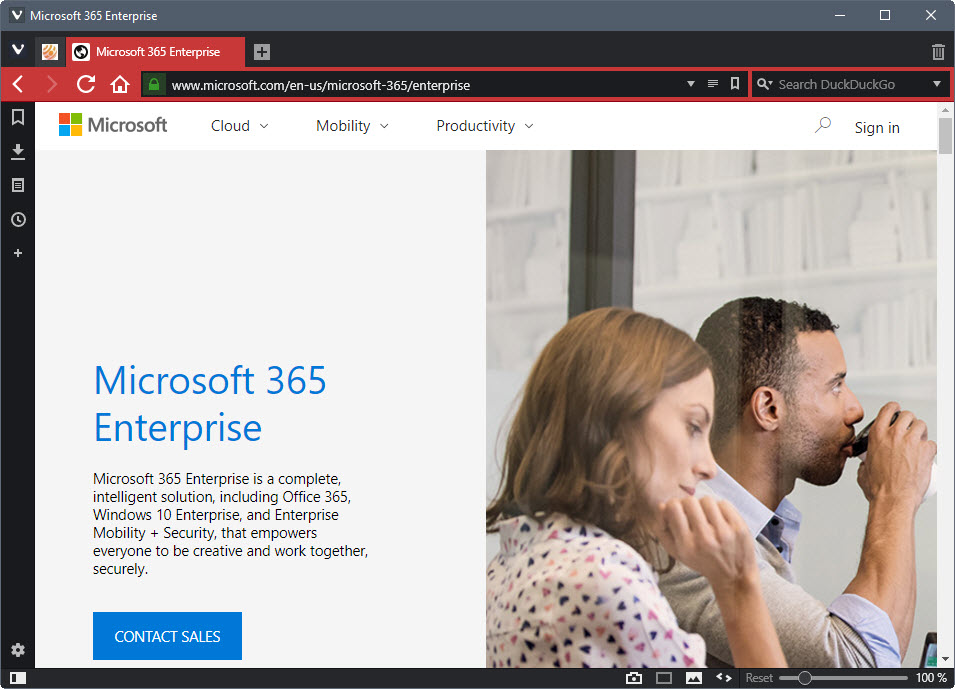Reset the page zoom
This screenshot has width=955, height=689.
(759, 677)
